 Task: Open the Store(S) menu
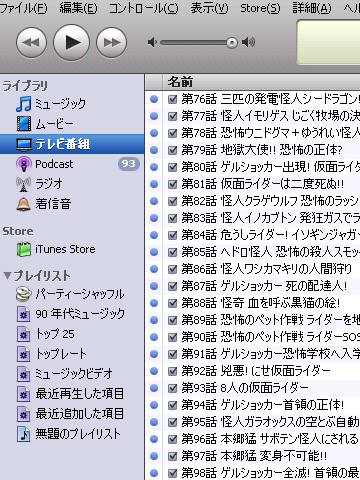point(260,8)
